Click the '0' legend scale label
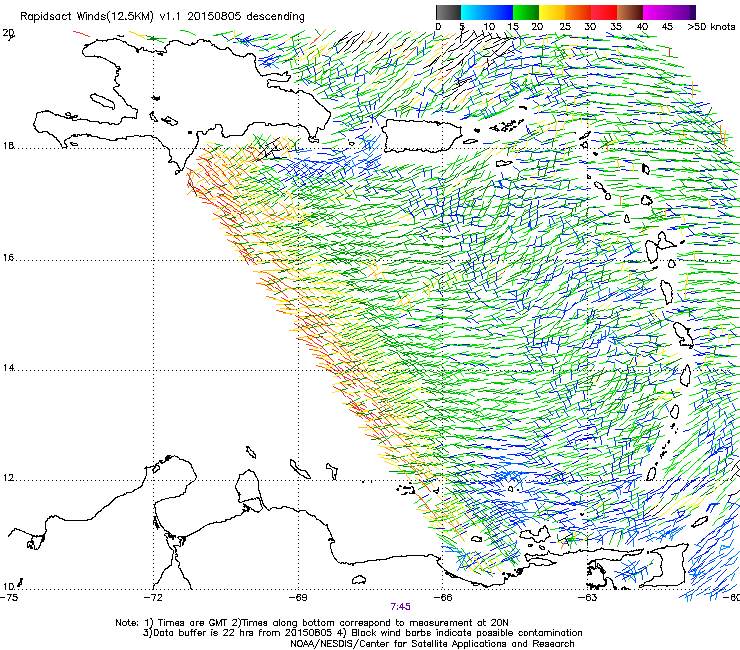The width and height of the screenshot is (740, 650). (x=438, y=27)
